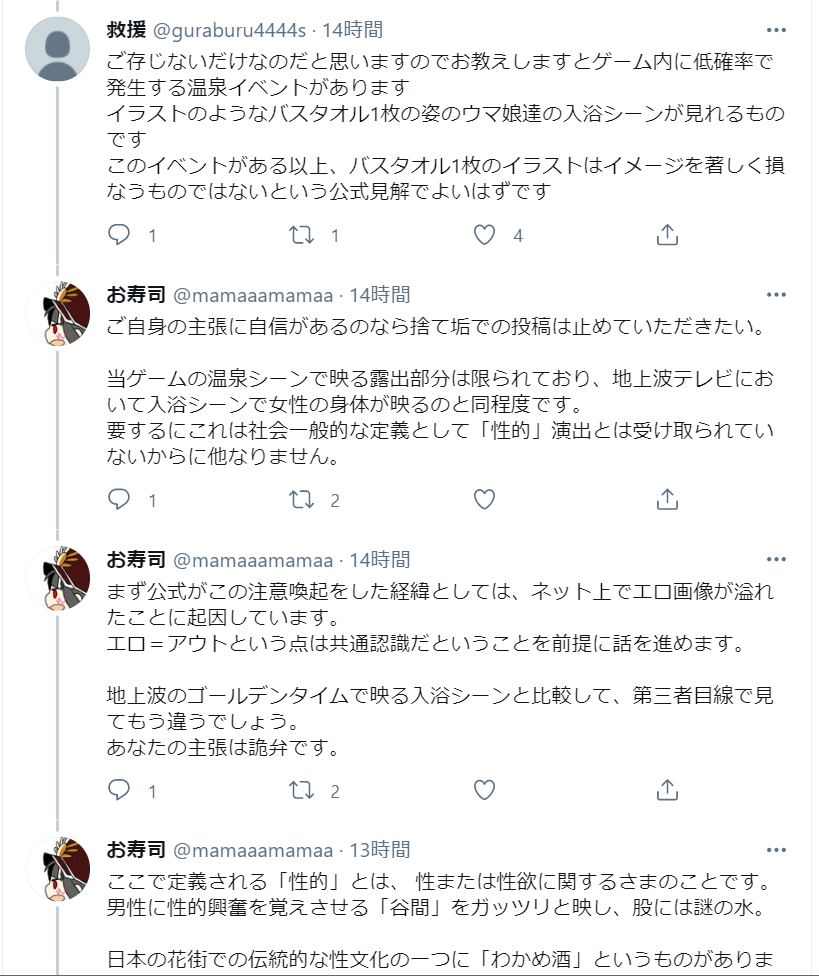Open more menu on second お寿司 tweet
Image resolution: width=819 pixels, height=976 pixels.
tap(776, 559)
